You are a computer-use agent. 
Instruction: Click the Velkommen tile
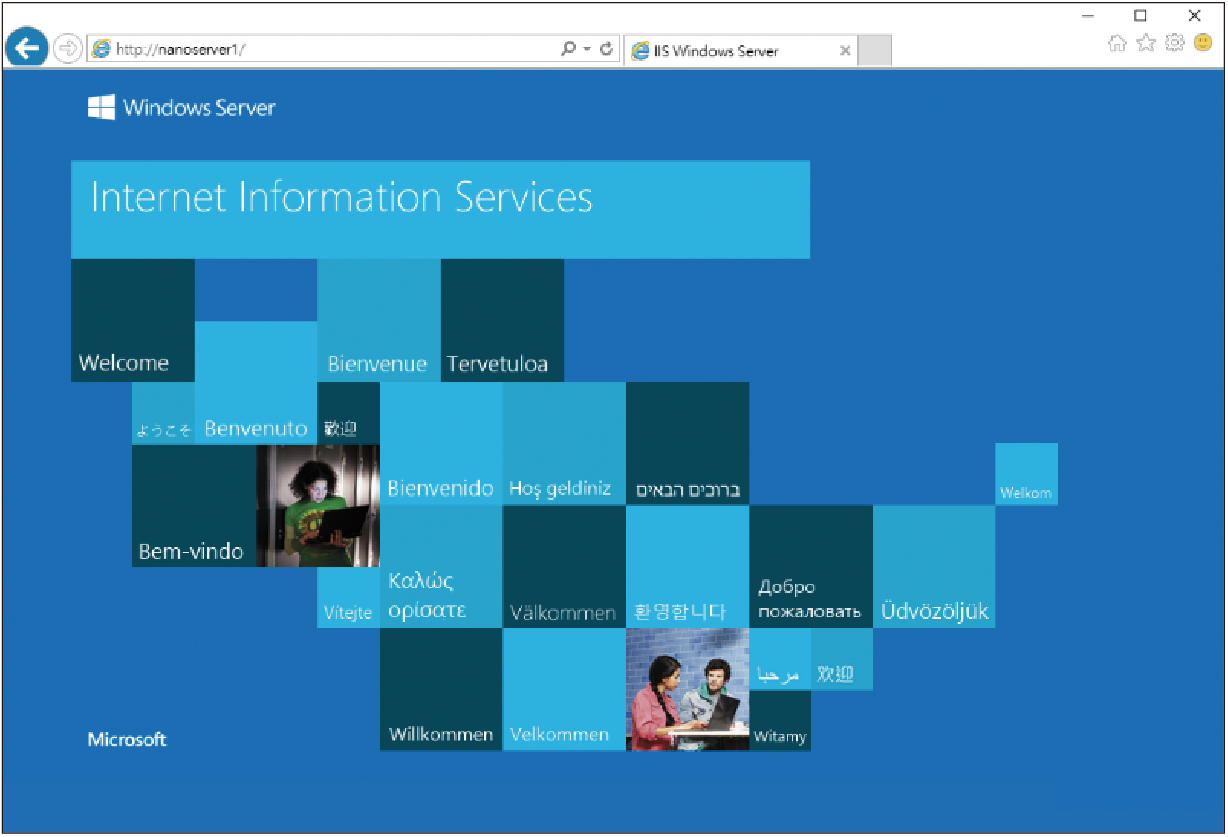point(564,690)
